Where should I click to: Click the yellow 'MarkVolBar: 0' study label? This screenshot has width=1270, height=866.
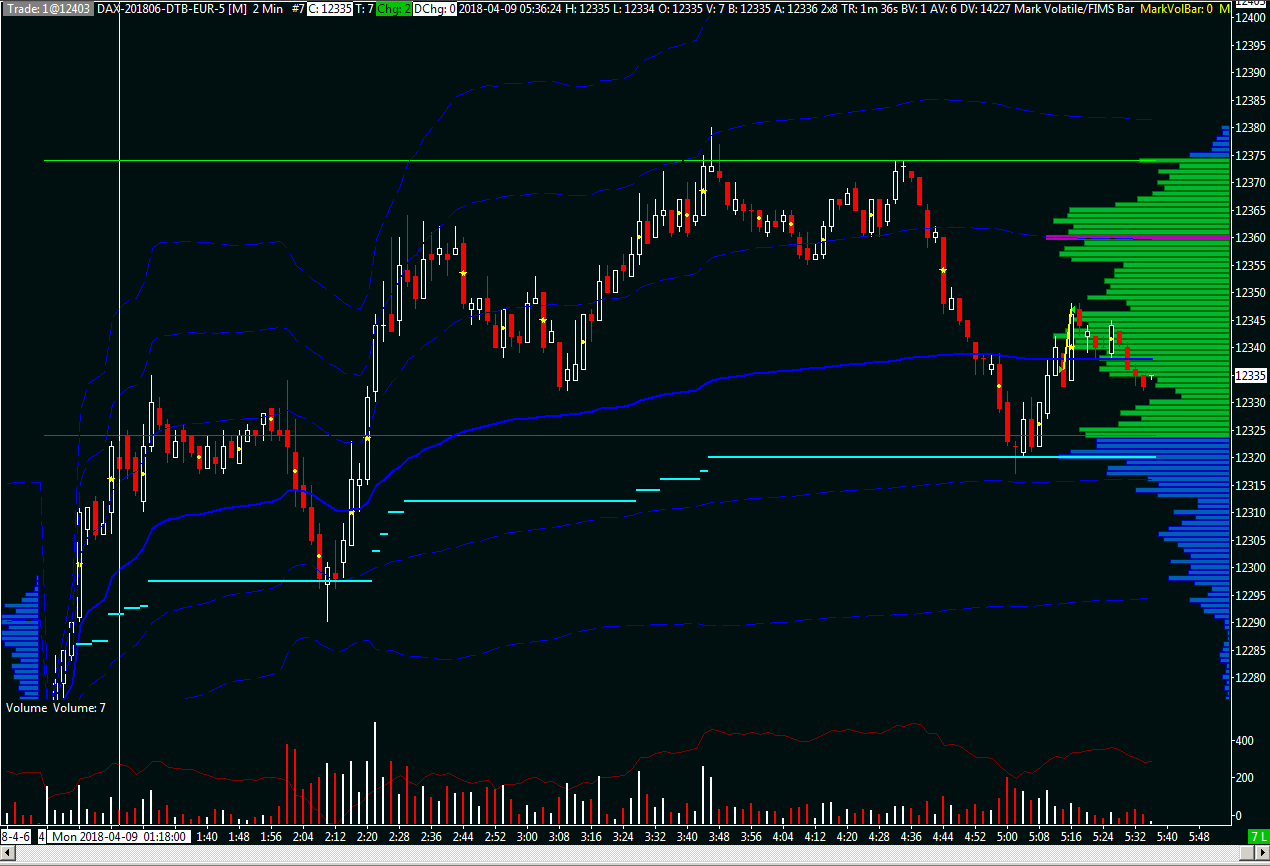tap(1174, 8)
